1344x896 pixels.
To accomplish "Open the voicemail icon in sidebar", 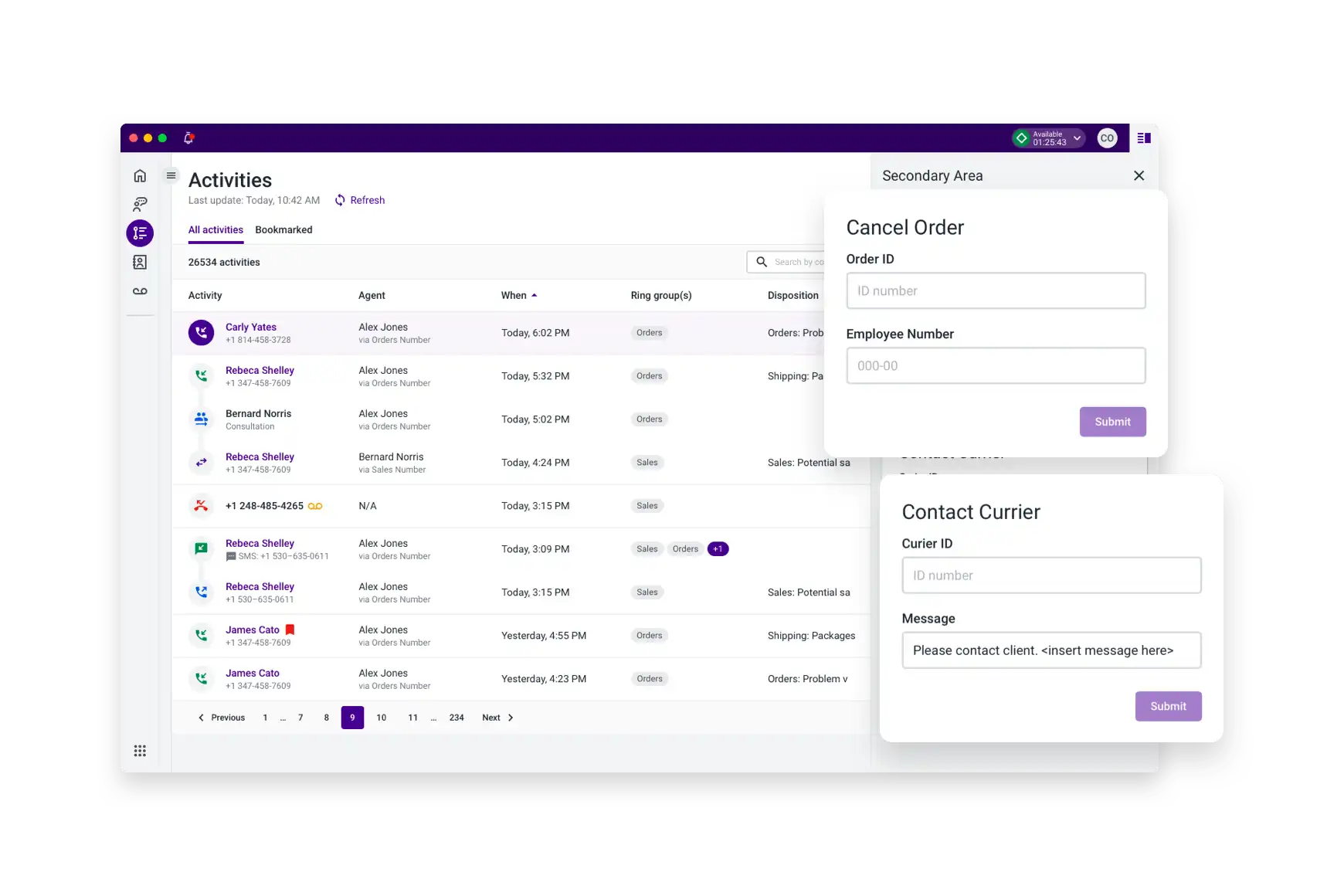I will coord(140,291).
